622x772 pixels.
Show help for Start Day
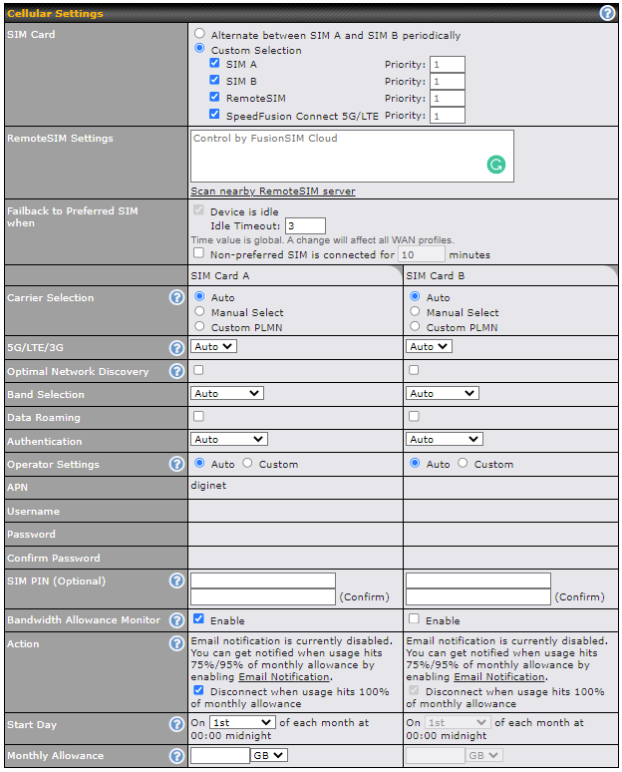[177, 724]
